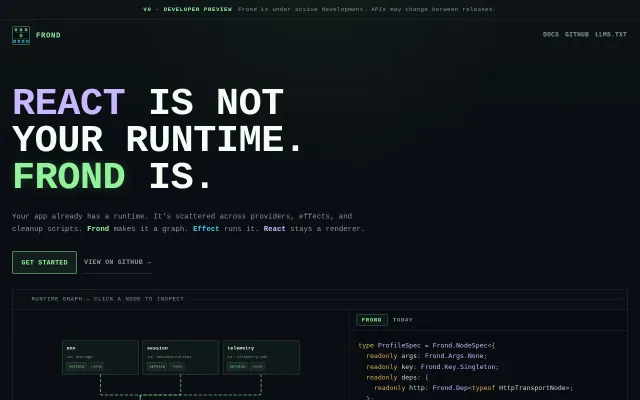Follow the VIEW ON GITHUB link

click(x=118, y=262)
